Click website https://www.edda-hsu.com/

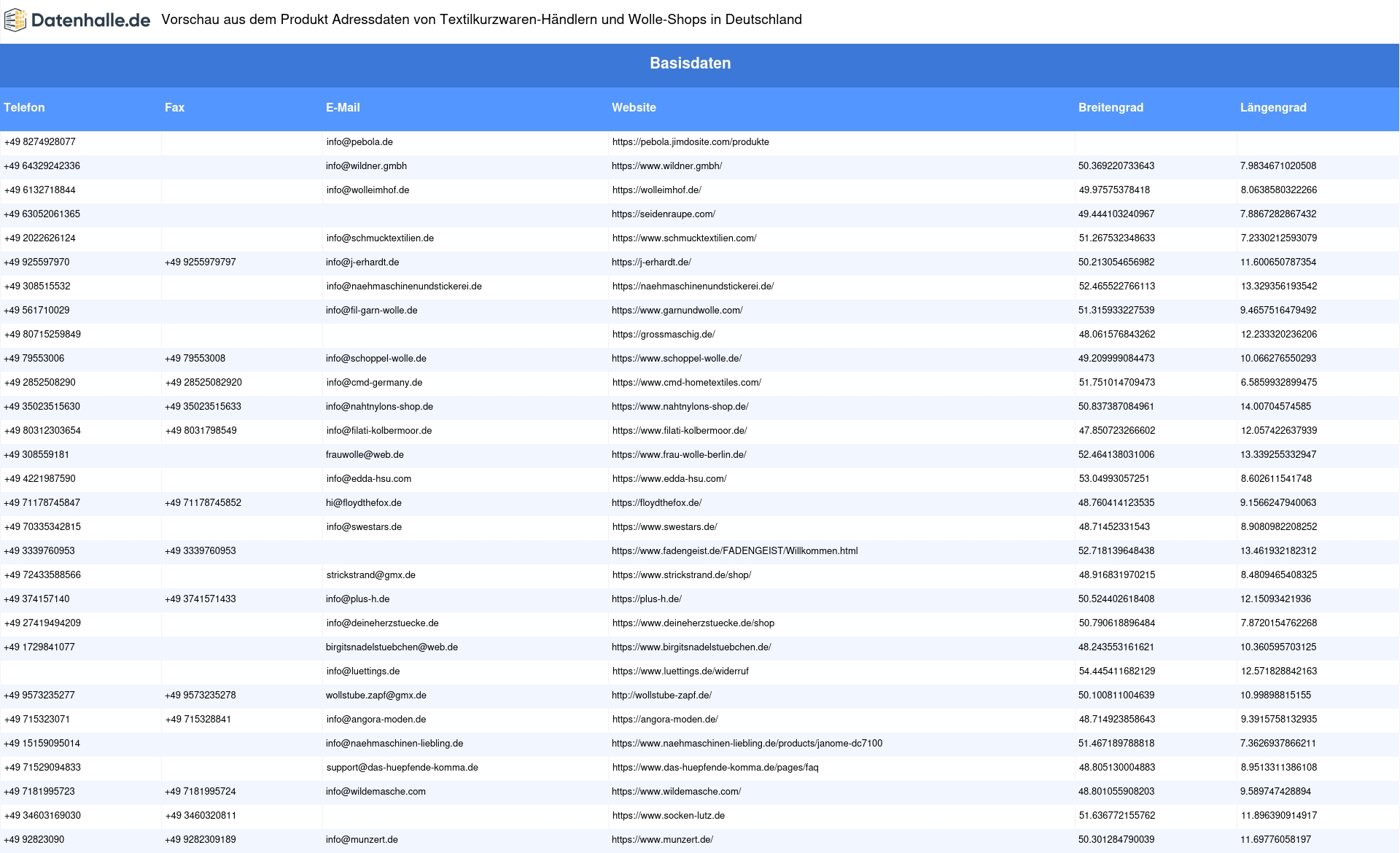[x=669, y=479]
